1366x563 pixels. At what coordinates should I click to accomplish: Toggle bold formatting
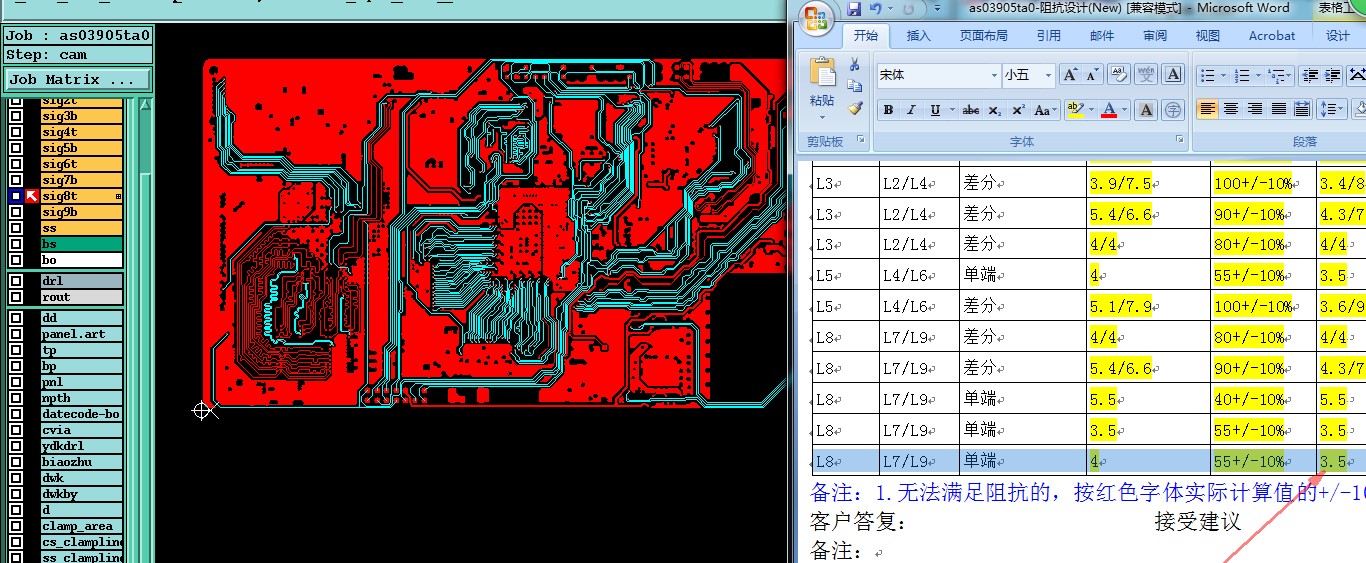(888, 110)
